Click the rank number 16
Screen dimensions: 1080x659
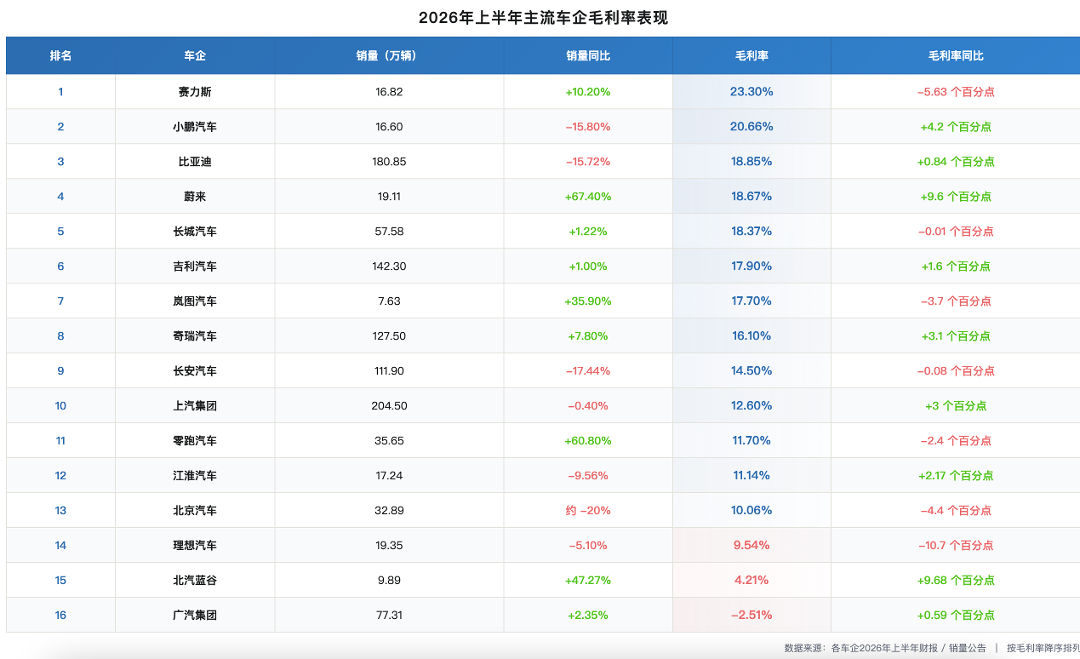pyautogui.click(x=61, y=615)
